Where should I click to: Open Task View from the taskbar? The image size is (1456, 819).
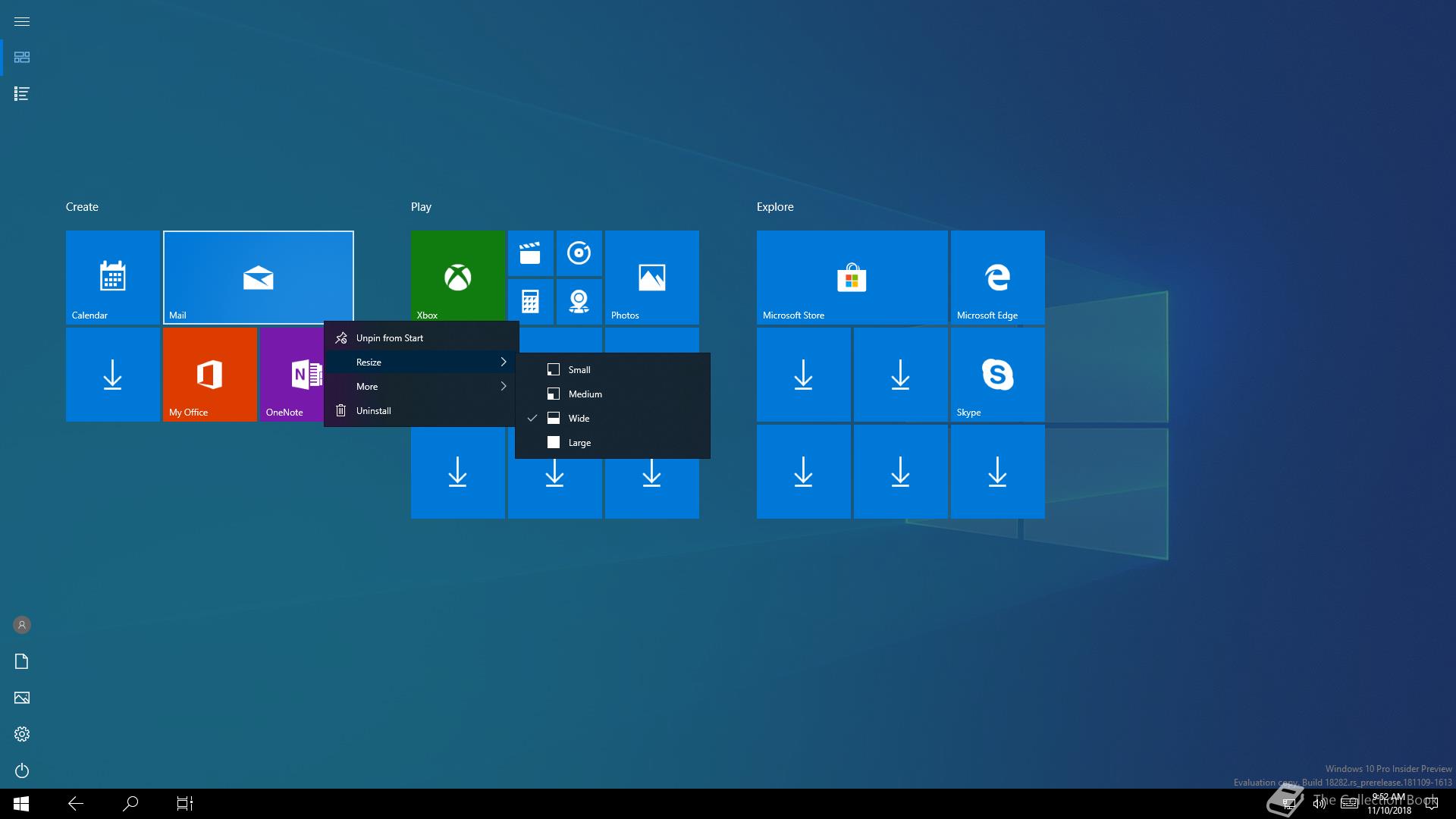(185, 804)
